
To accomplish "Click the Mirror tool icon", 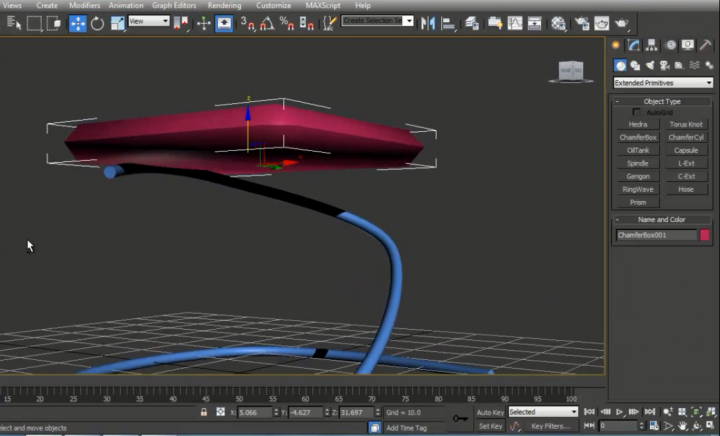I will click(429, 23).
